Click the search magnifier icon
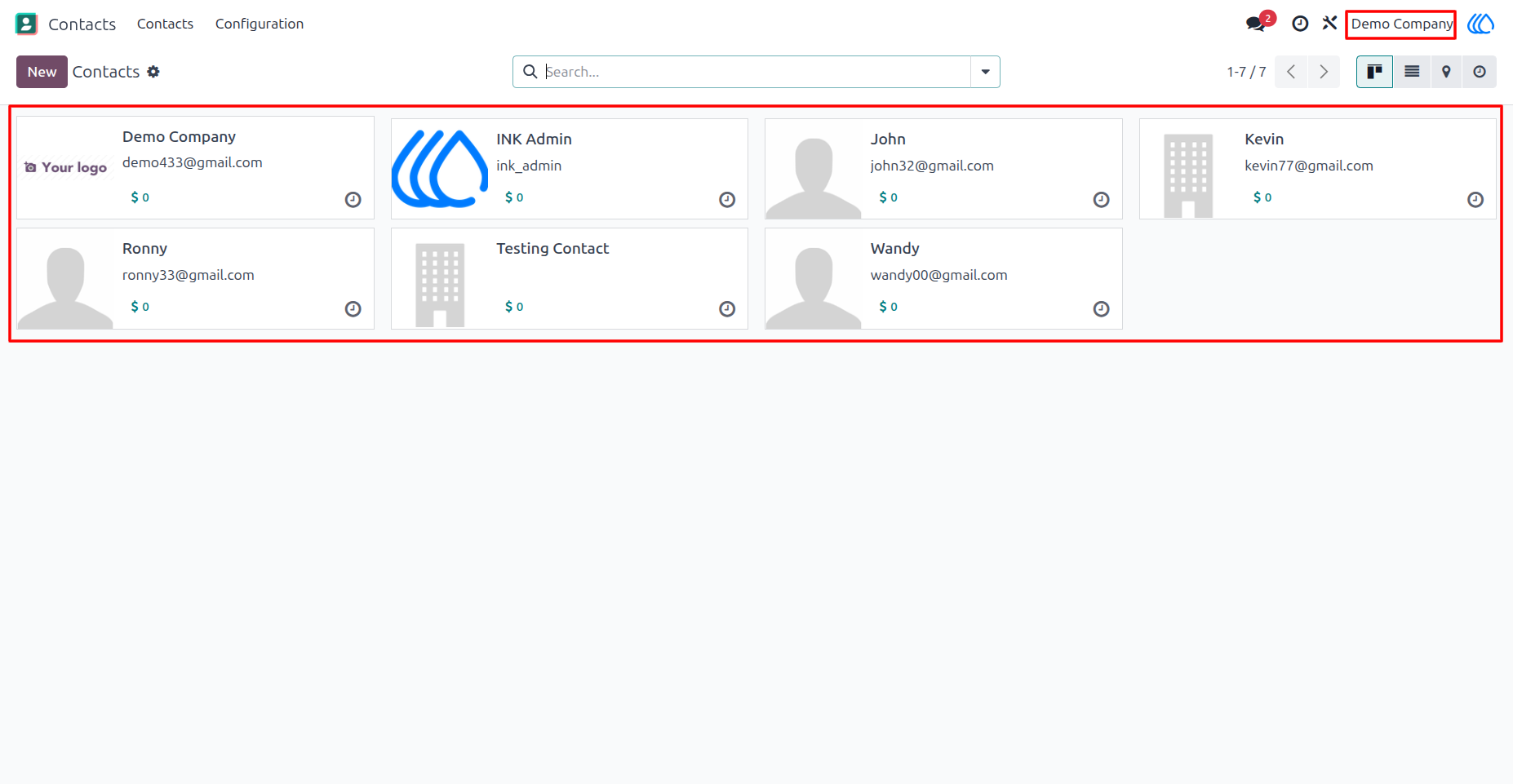1513x784 pixels. pyautogui.click(x=530, y=72)
